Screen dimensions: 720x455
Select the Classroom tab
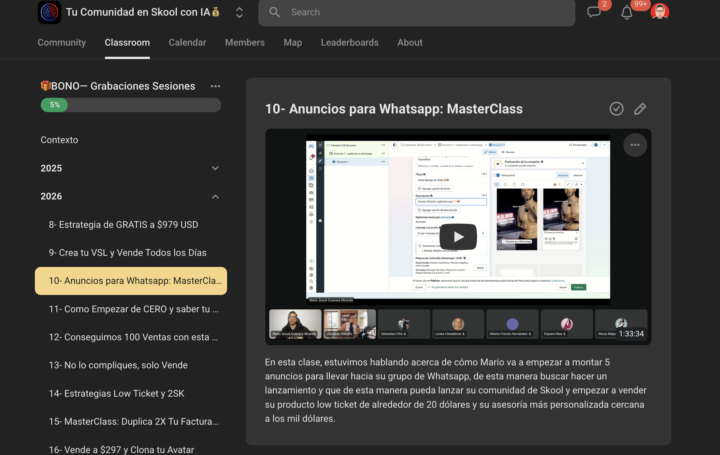tap(127, 42)
